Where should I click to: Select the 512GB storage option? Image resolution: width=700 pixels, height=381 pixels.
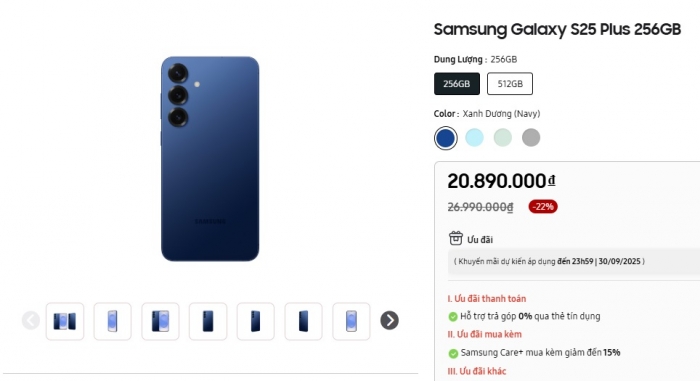tap(510, 84)
